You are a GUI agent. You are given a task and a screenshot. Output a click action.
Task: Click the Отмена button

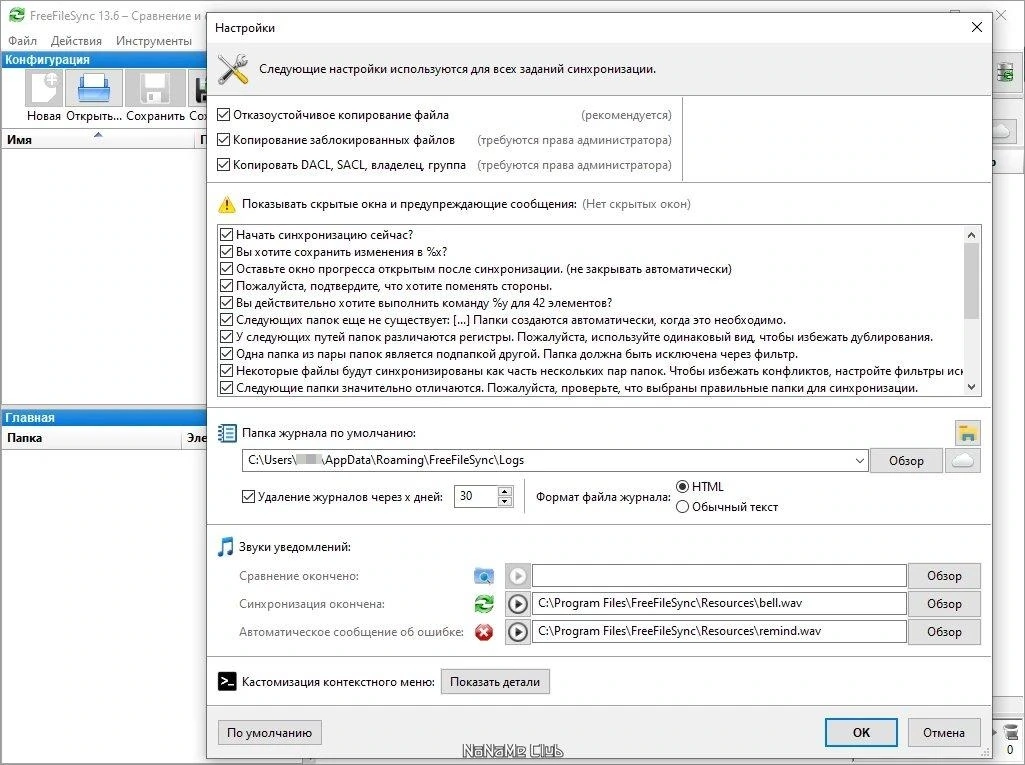944,732
